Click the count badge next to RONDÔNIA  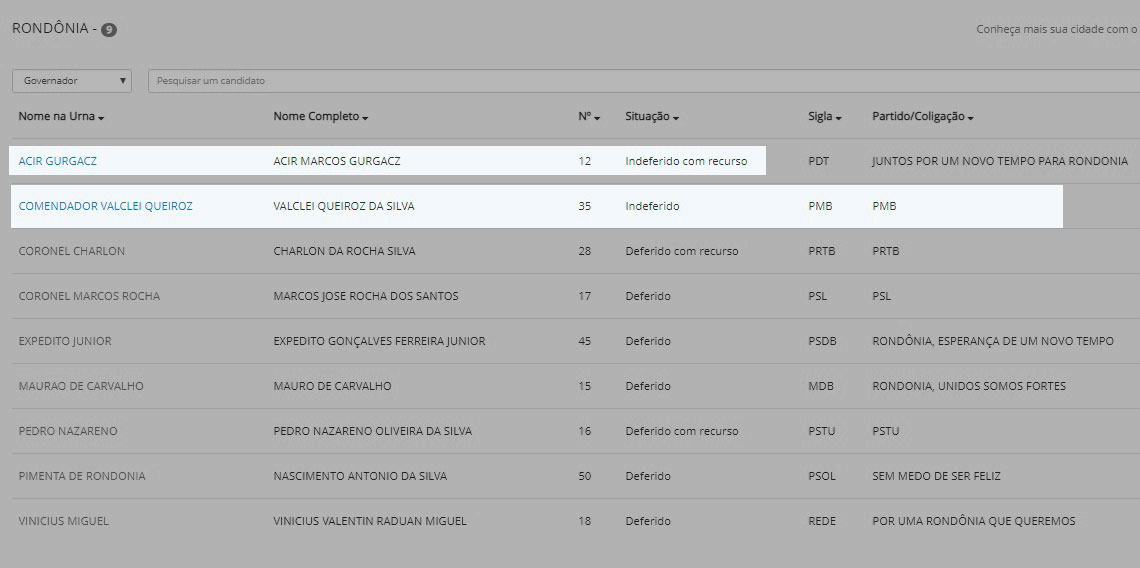(108, 30)
